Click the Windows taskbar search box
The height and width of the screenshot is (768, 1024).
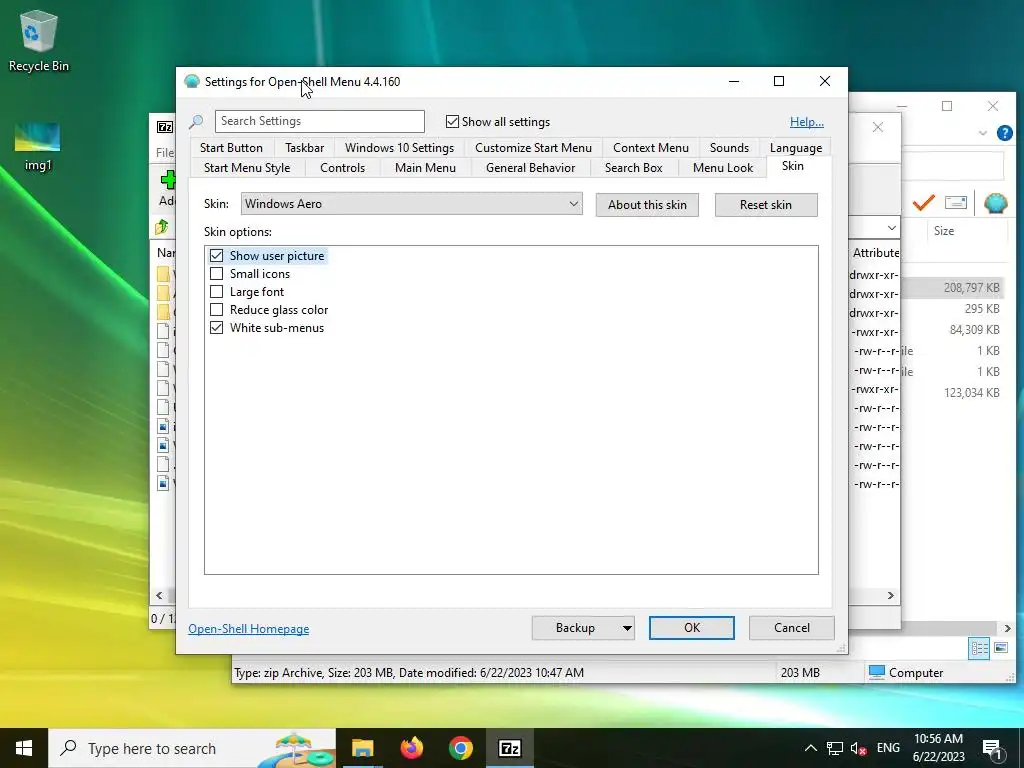pos(192,748)
